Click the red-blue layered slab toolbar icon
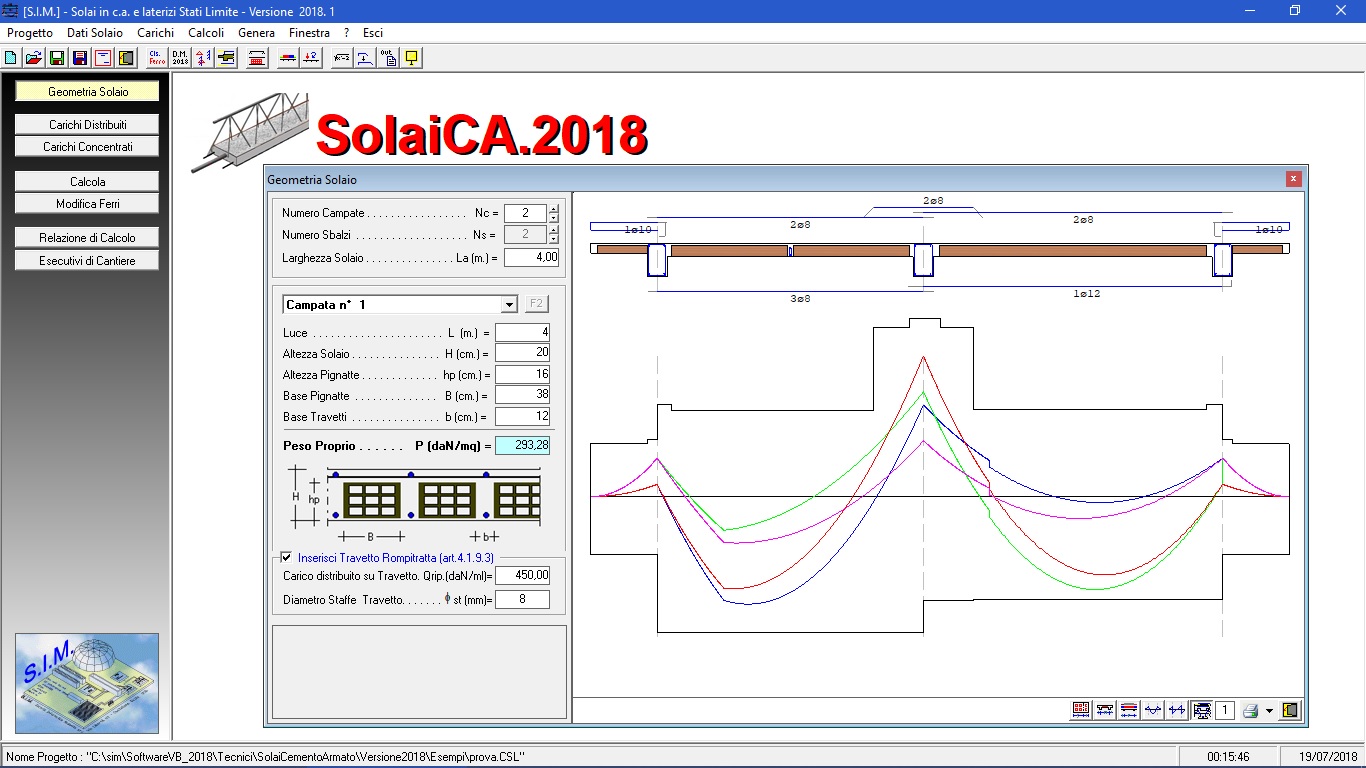This screenshot has height=768, width=1366. pos(1129,710)
